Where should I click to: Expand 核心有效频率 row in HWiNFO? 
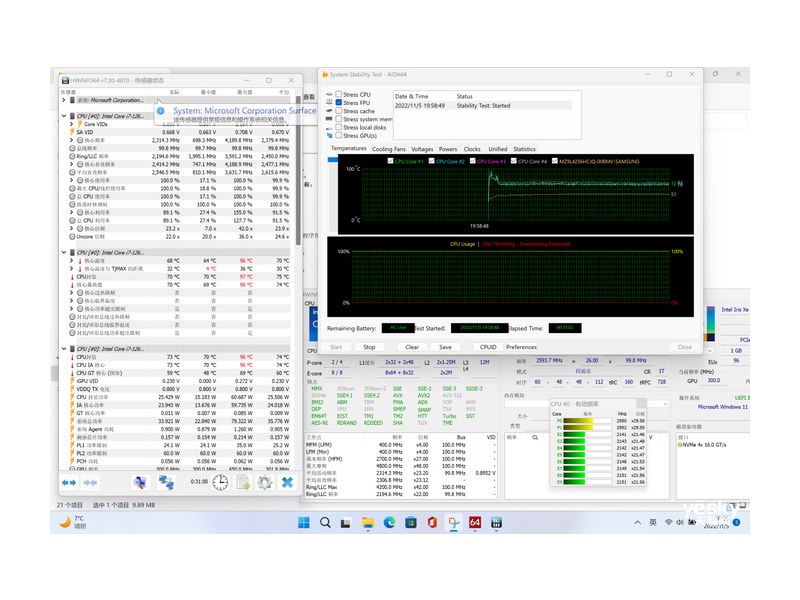72,164
